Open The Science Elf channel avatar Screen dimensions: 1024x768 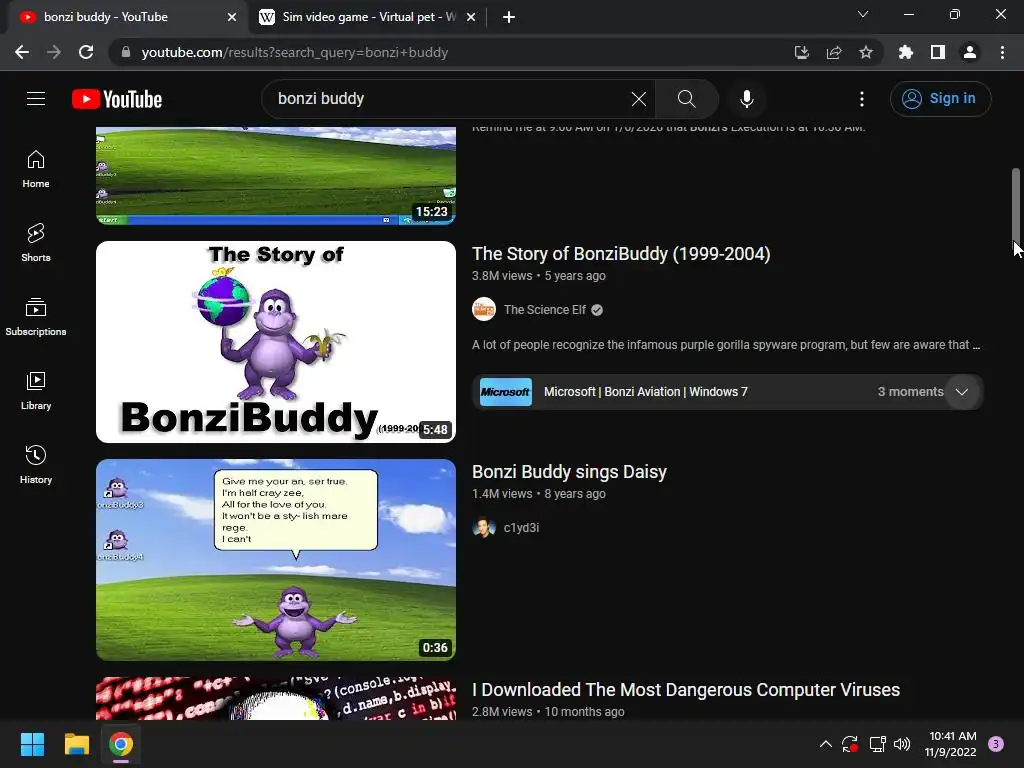point(484,310)
